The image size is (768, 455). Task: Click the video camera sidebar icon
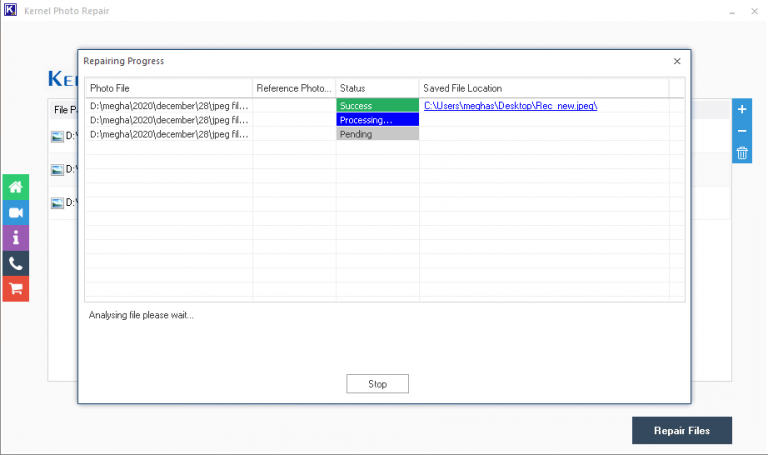point(15,212)
